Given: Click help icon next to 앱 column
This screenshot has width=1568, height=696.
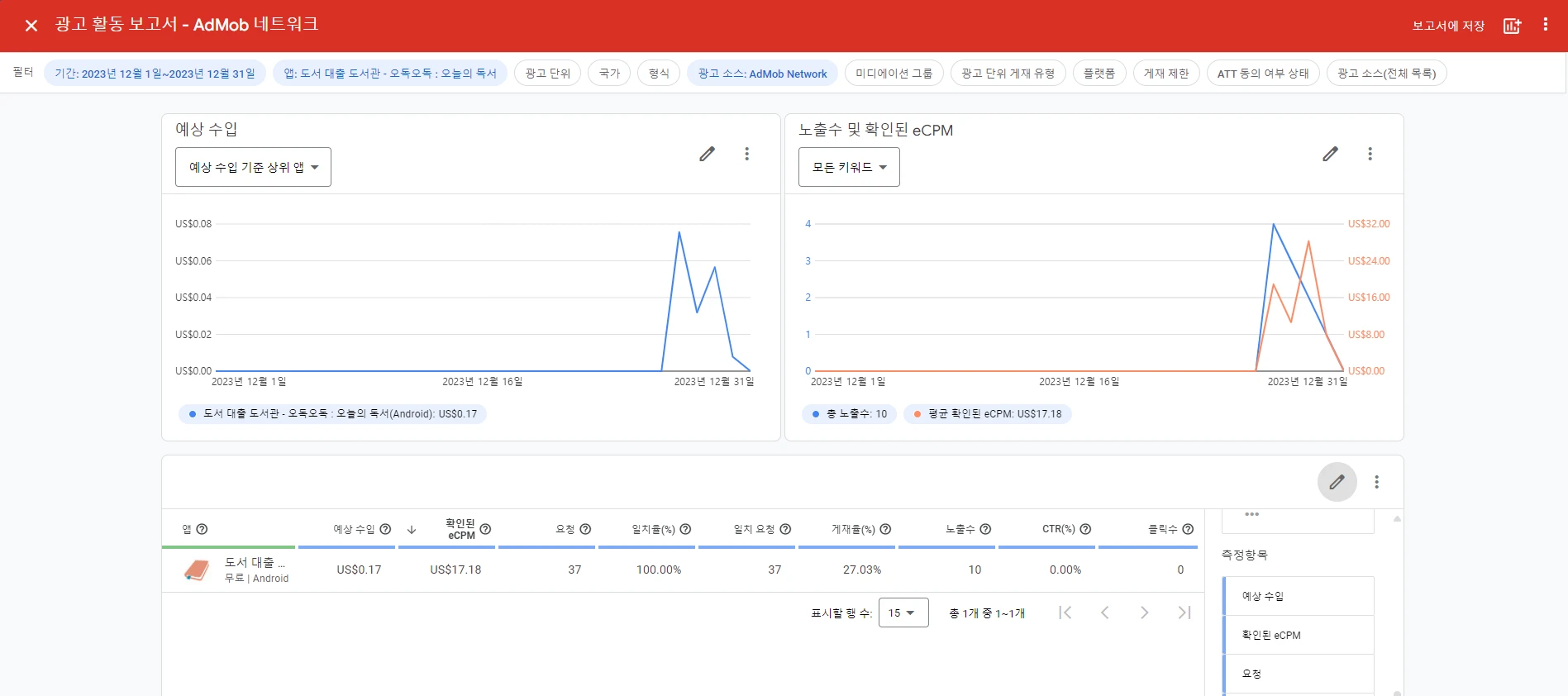Looking at the screenshot, I should [202, 529].
